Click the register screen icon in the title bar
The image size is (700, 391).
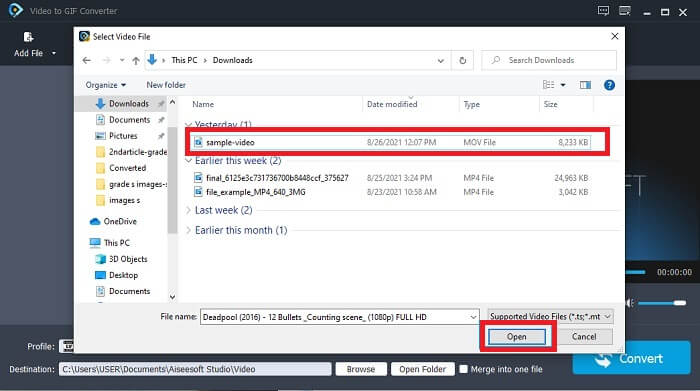(625, 11)
